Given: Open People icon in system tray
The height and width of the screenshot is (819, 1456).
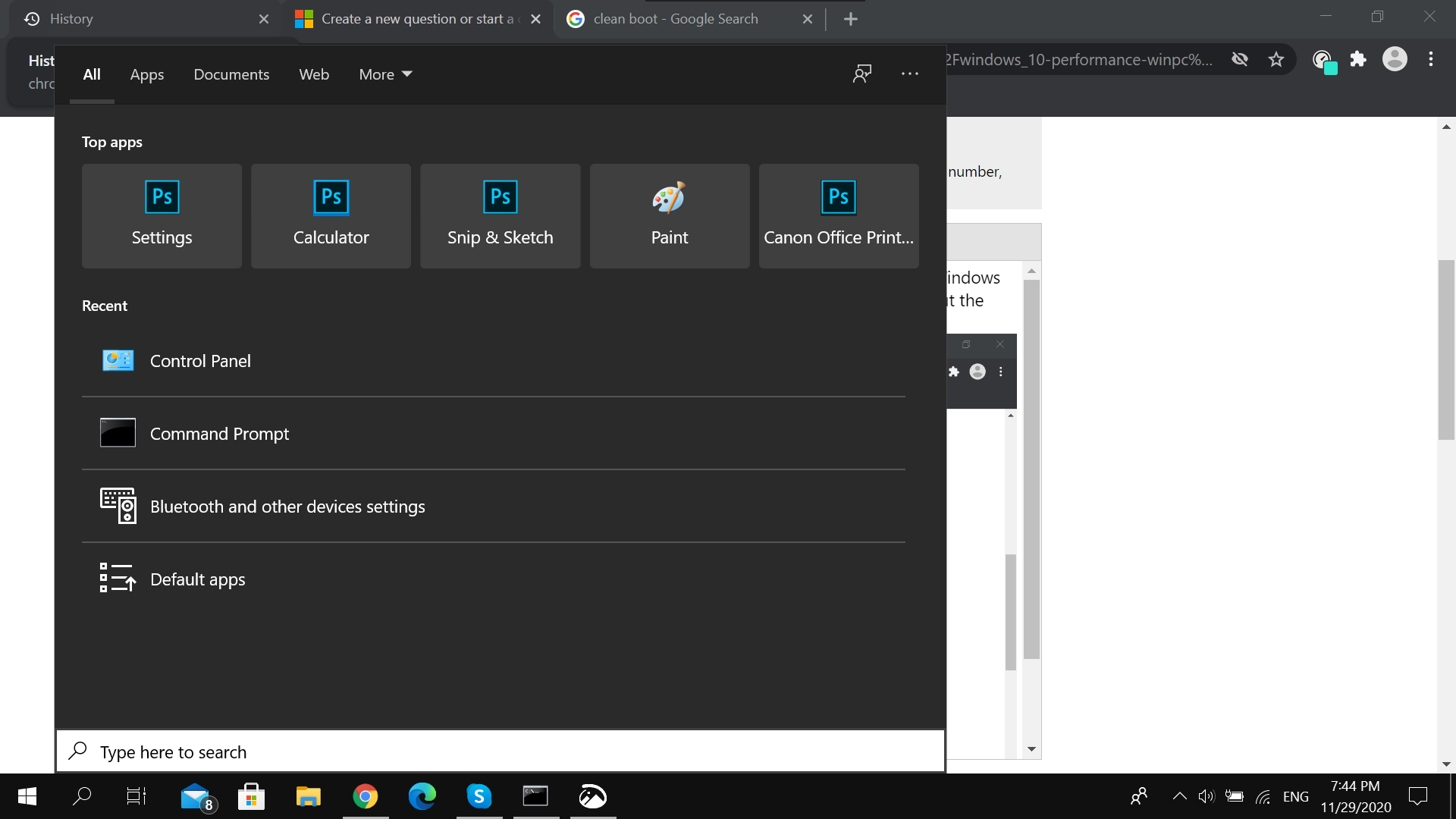Looking at the screenshot, I should (1139, 796).
